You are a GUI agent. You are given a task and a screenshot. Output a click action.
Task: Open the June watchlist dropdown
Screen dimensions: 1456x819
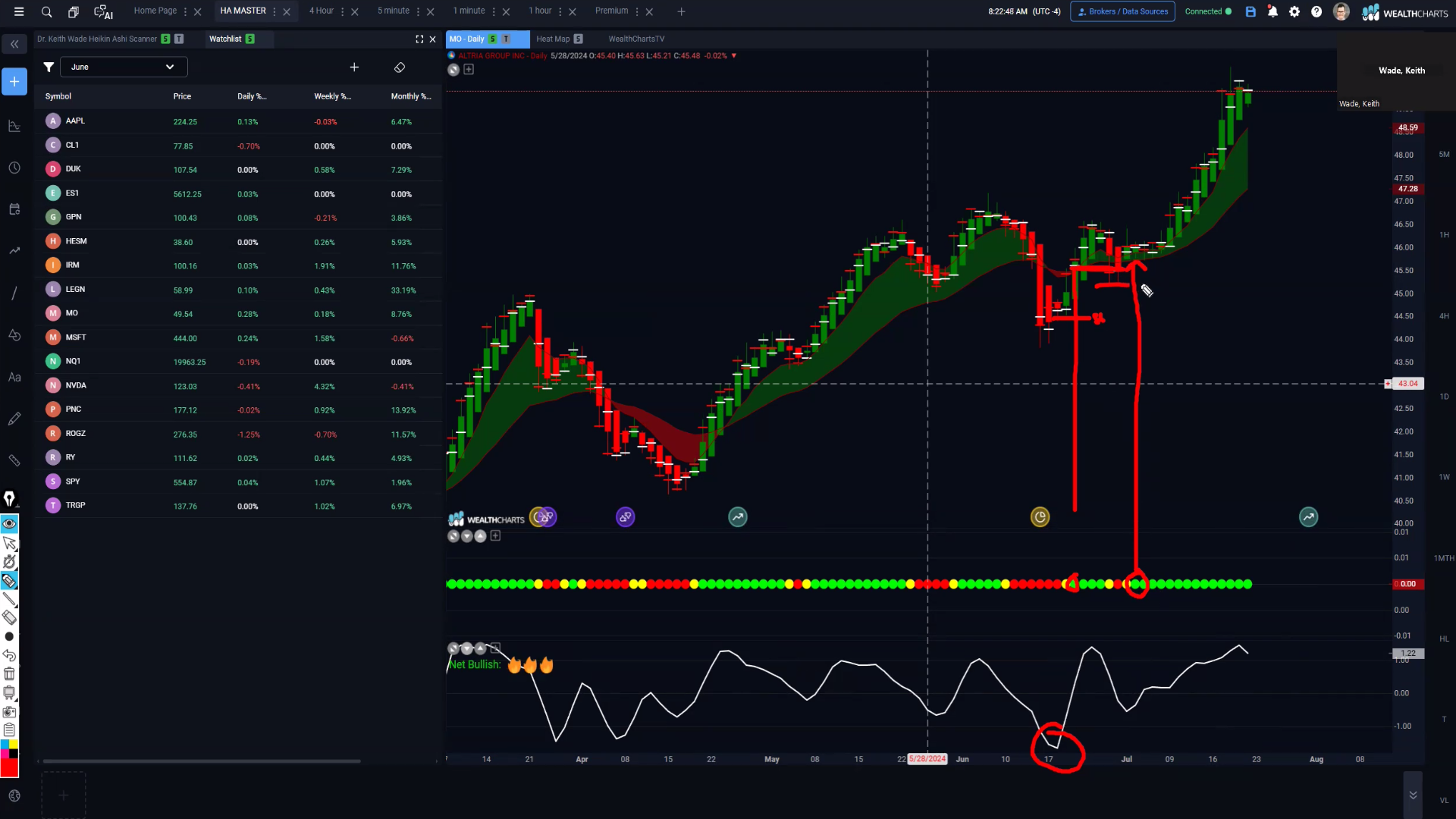[123, 67]
